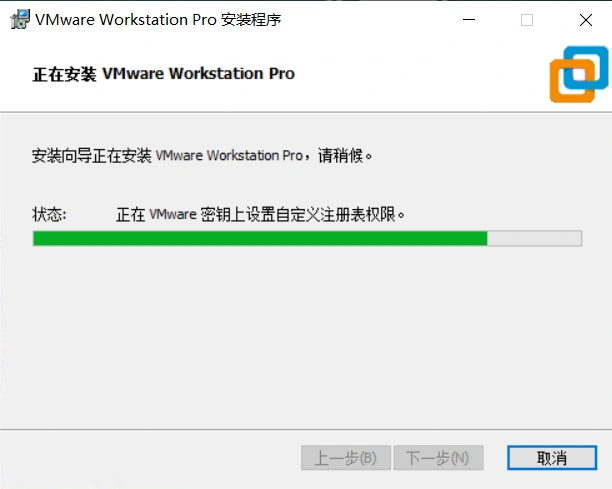Click the empty footer area left of 上一步(B)
This screenshot has height=489, width=612.
pyautogui.click(x=150, y=457)
